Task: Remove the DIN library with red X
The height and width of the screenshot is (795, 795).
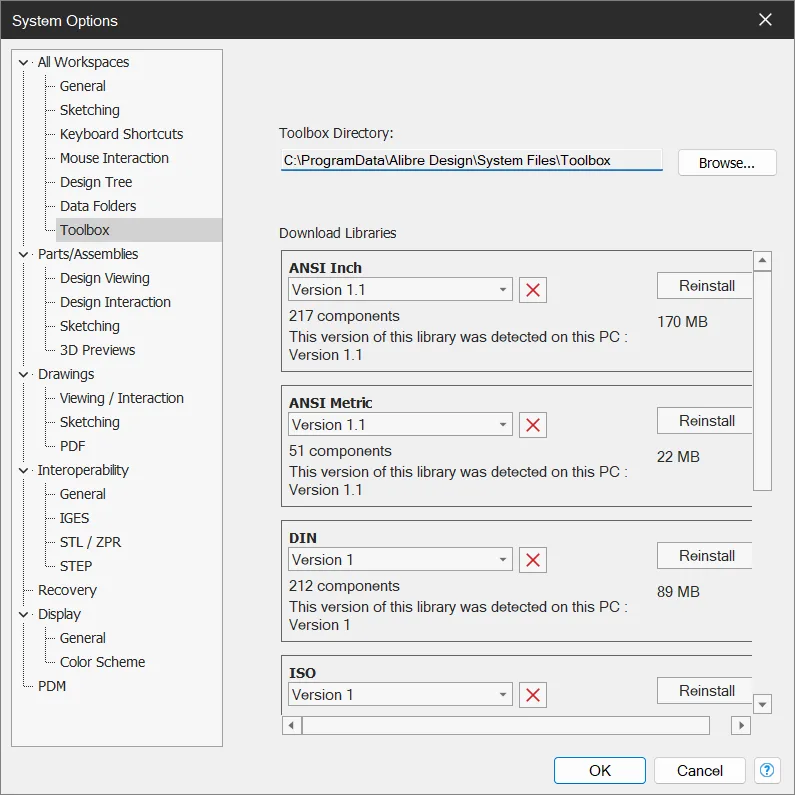Action: pos(532,560)
